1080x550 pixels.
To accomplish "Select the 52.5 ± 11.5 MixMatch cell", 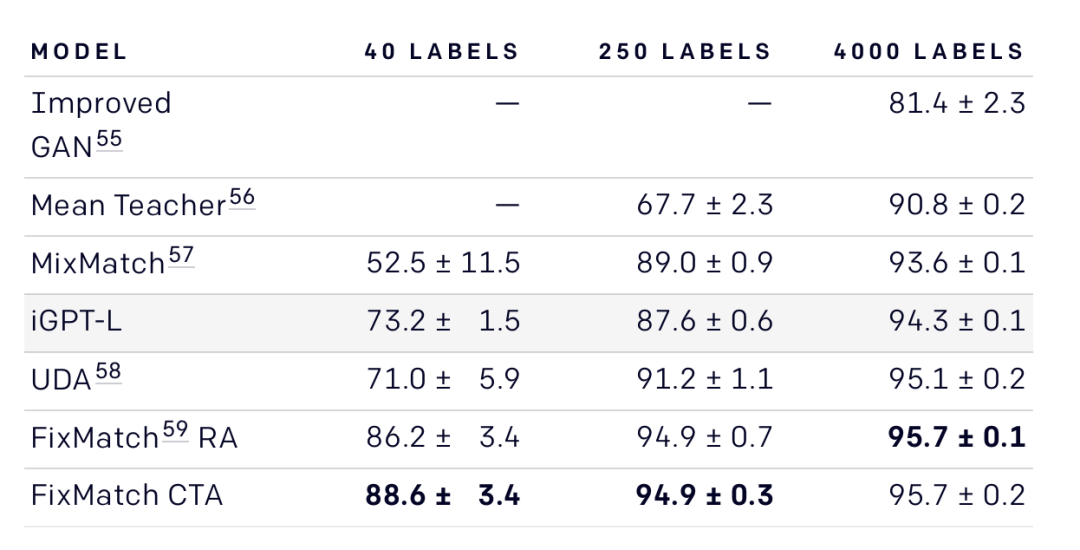I will tap(443, 265).
